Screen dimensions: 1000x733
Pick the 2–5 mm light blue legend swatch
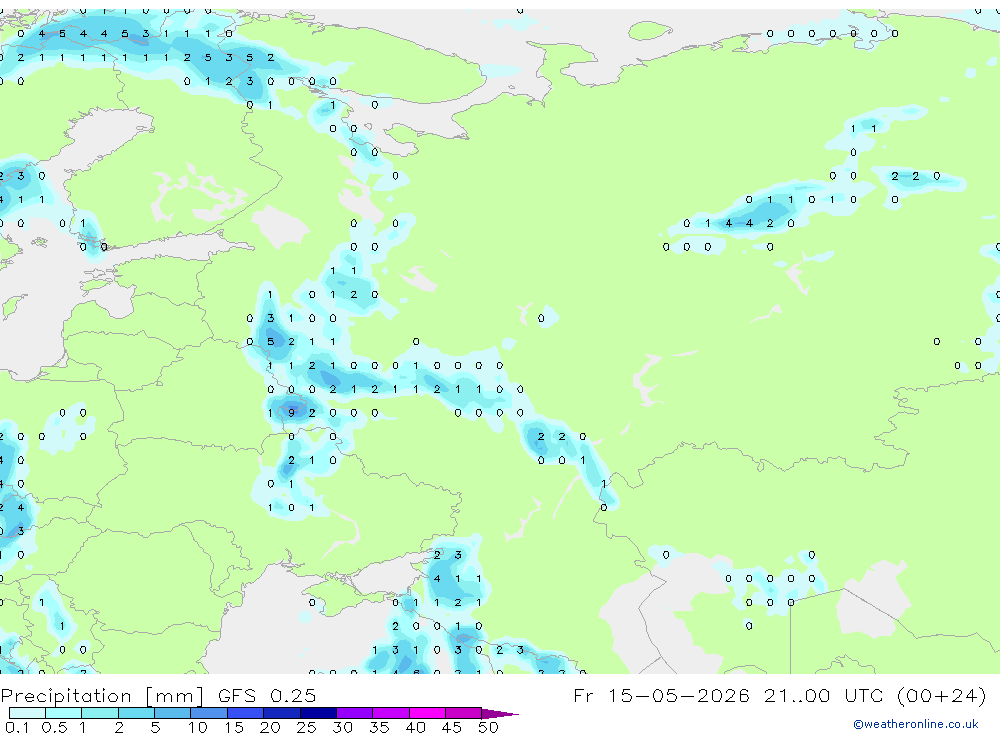[x=136, y=713]
